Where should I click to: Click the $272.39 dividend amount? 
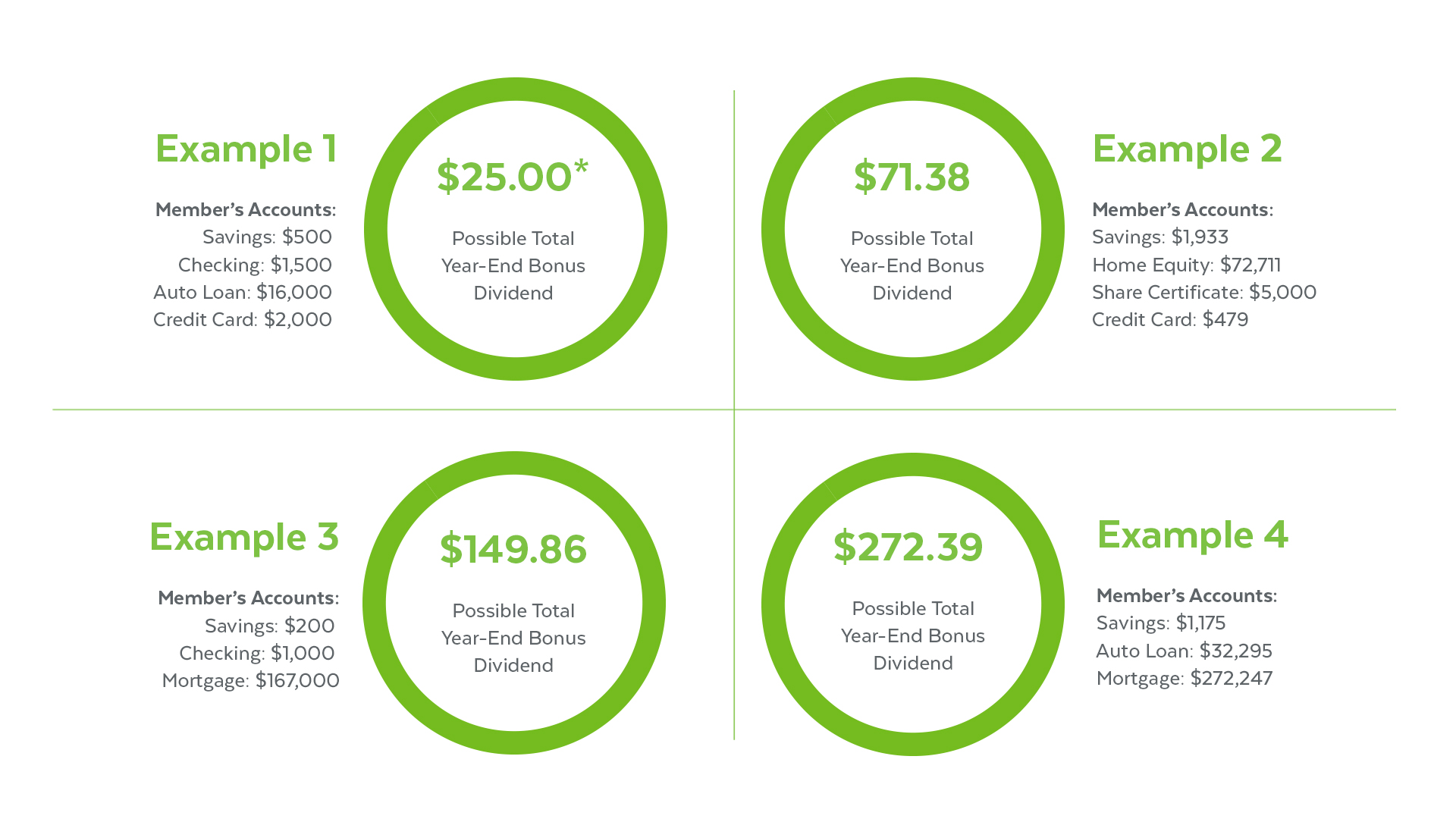908,547
